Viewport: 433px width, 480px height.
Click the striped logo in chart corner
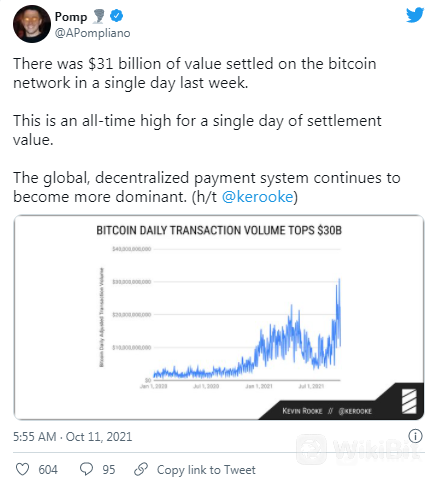pyautogui.click(x=409, y=401)
